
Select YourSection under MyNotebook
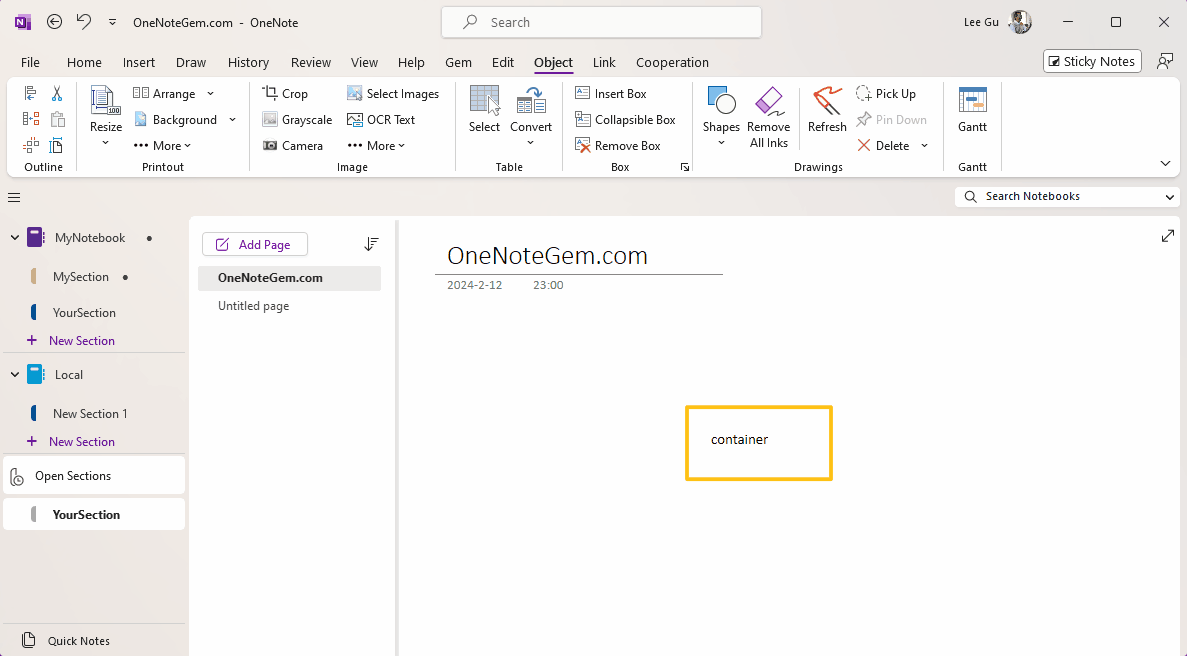84,312
